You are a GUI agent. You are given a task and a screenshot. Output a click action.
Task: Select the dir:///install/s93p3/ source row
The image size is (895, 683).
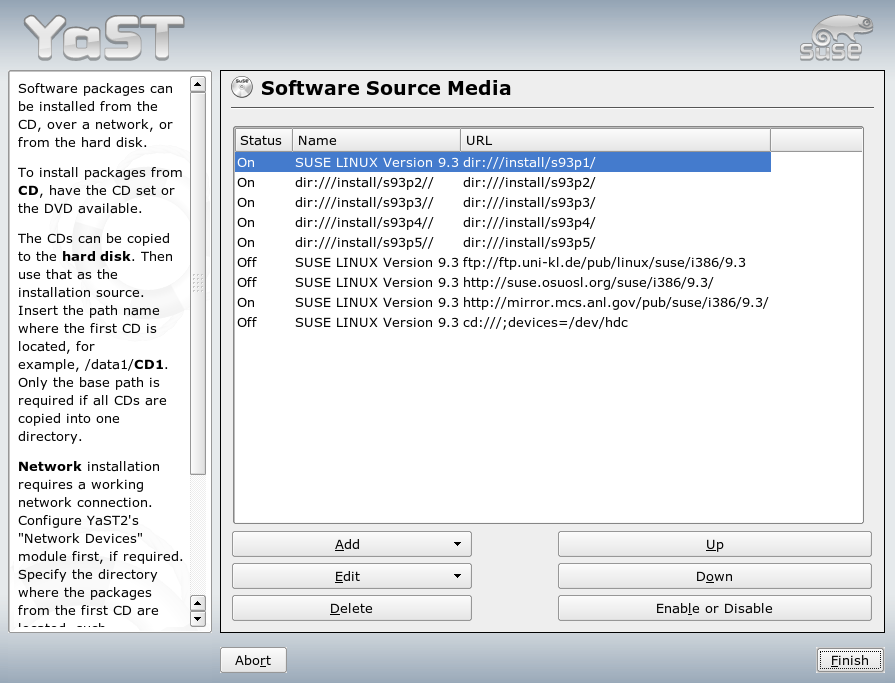point(503,202)
